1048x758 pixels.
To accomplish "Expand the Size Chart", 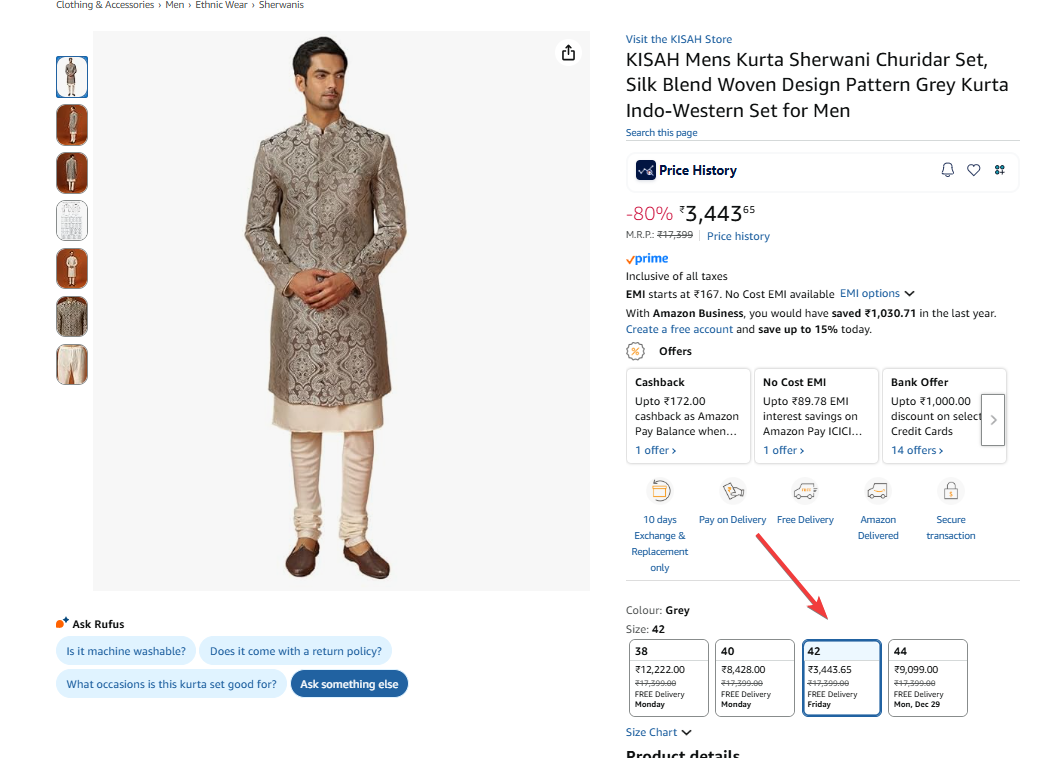I will 659,733.
